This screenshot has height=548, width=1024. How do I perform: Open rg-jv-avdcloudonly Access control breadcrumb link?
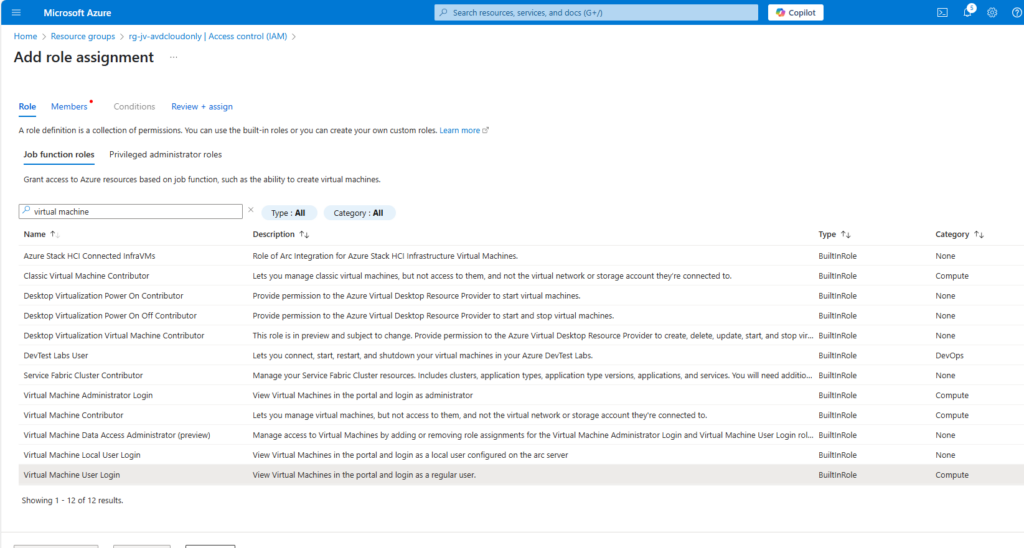click(x=208, y=37)
